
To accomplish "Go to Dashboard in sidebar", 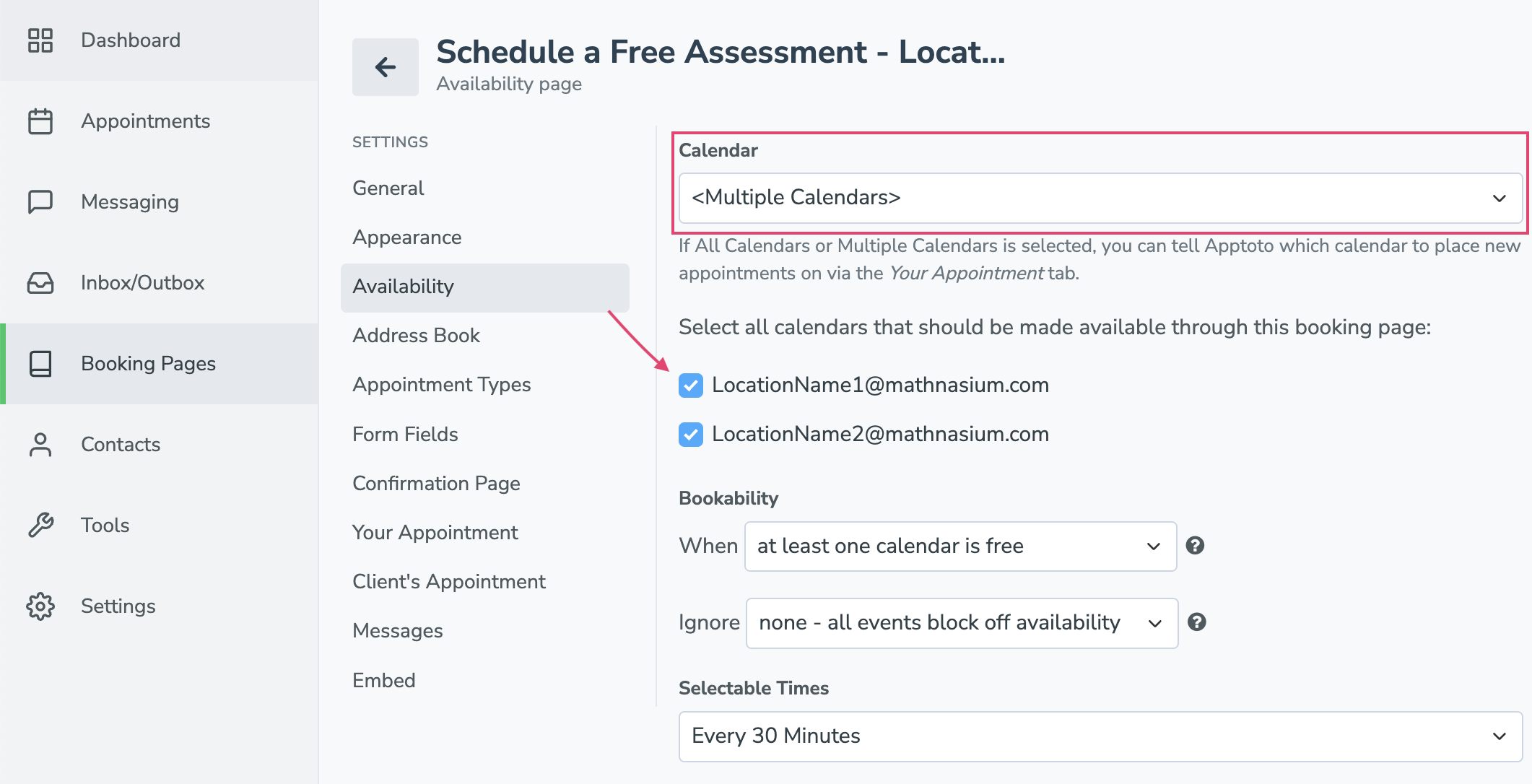I will coord(159,40).
